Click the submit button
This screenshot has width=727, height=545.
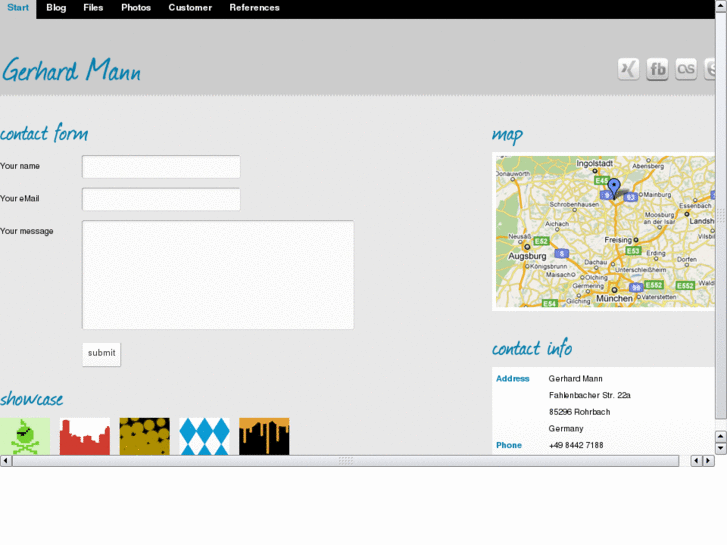pos(102,354)
